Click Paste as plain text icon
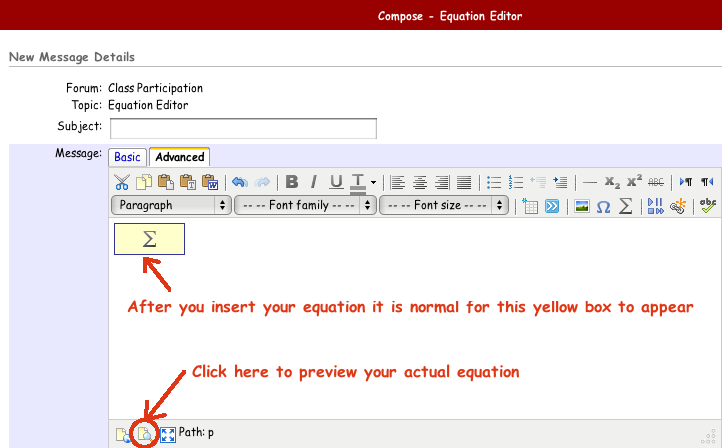 click(x=188, y=182)
